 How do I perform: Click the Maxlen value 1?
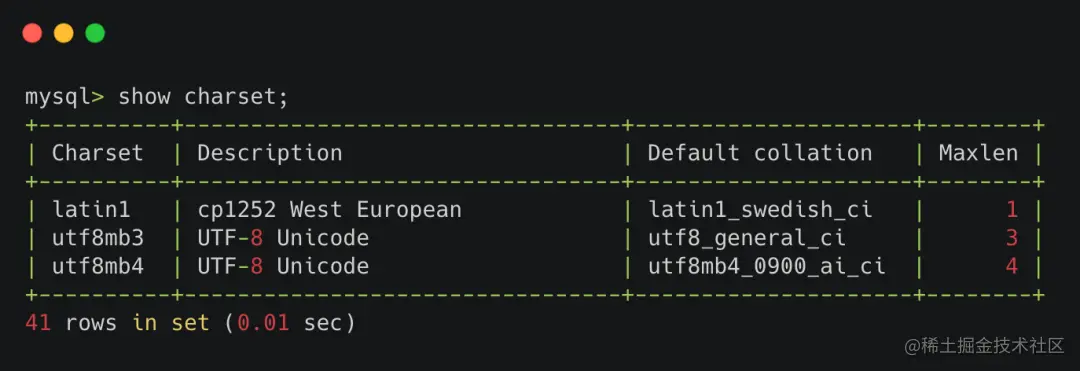click(x=1011, y=210)
